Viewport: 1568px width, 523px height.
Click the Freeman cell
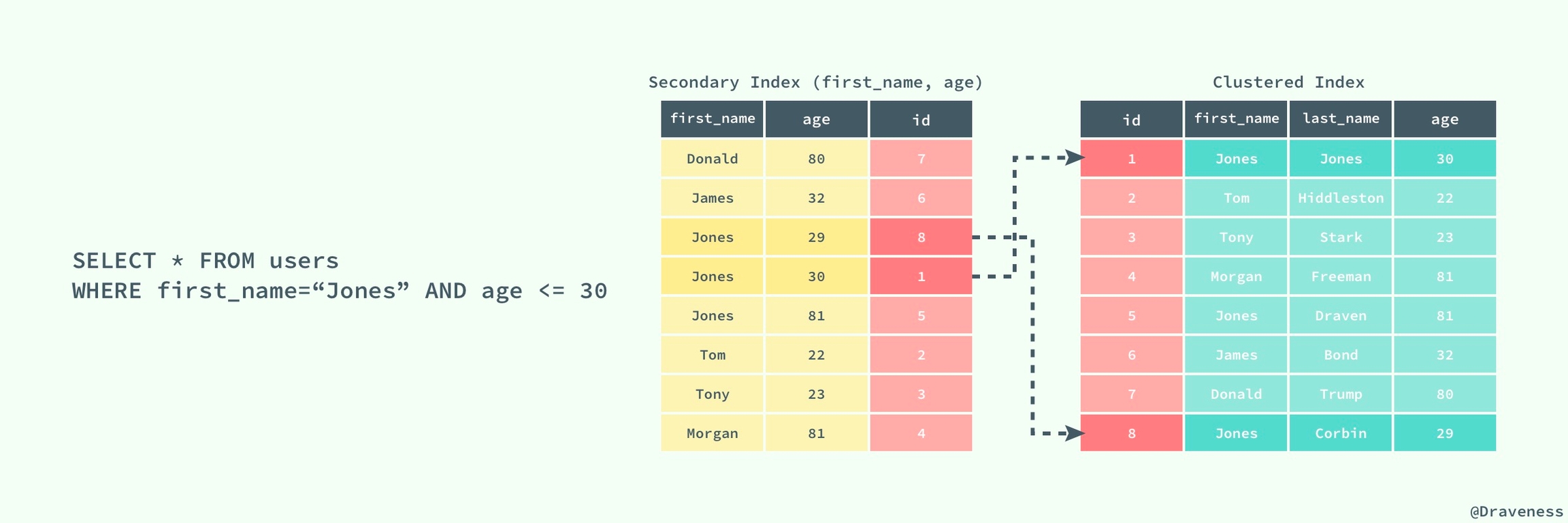point(1340,276)
